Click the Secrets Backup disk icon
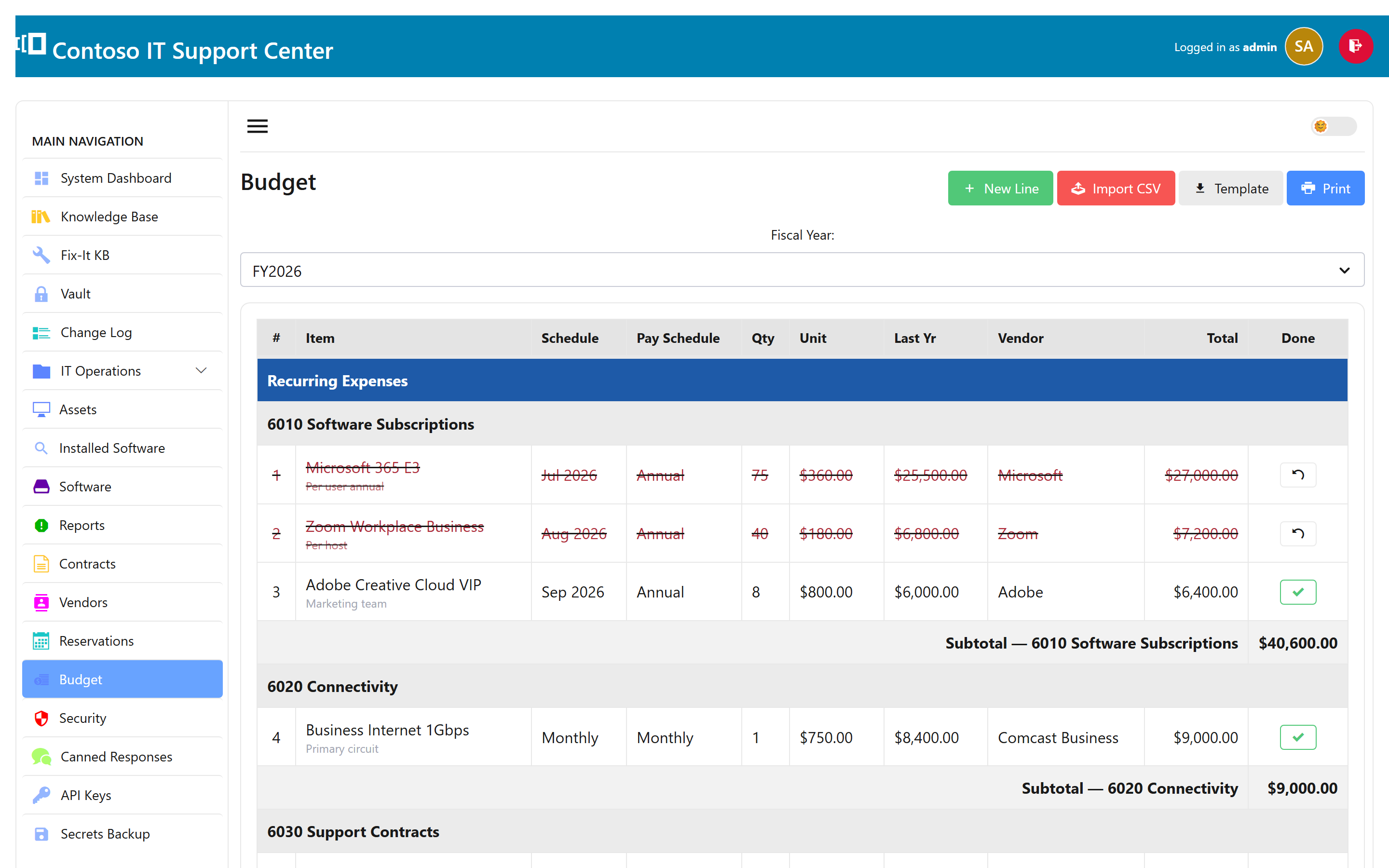 pos(41,834)
